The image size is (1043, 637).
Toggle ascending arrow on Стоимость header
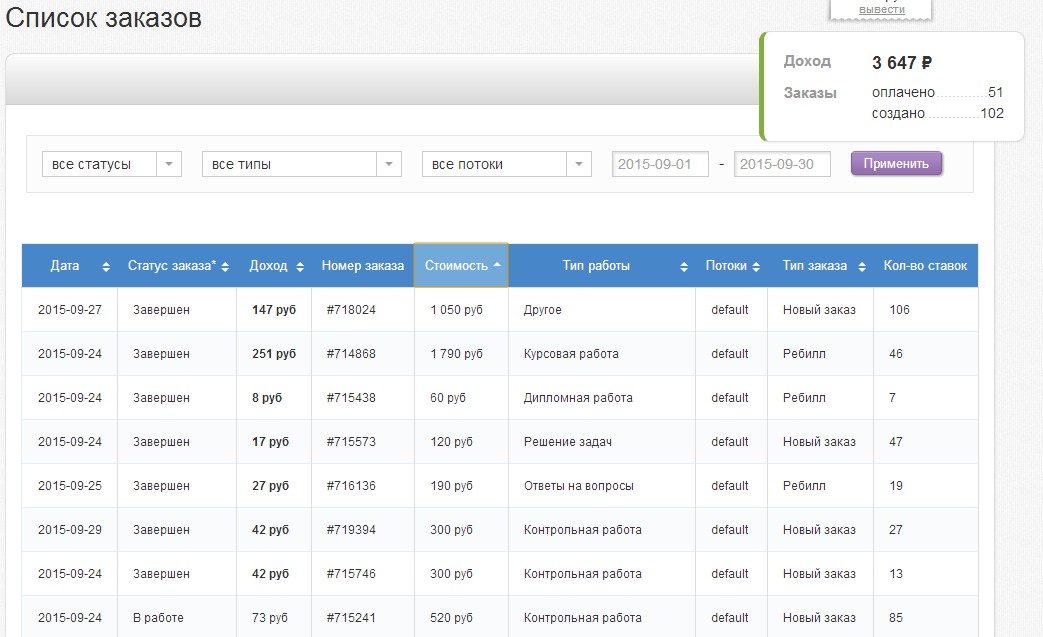497,265
